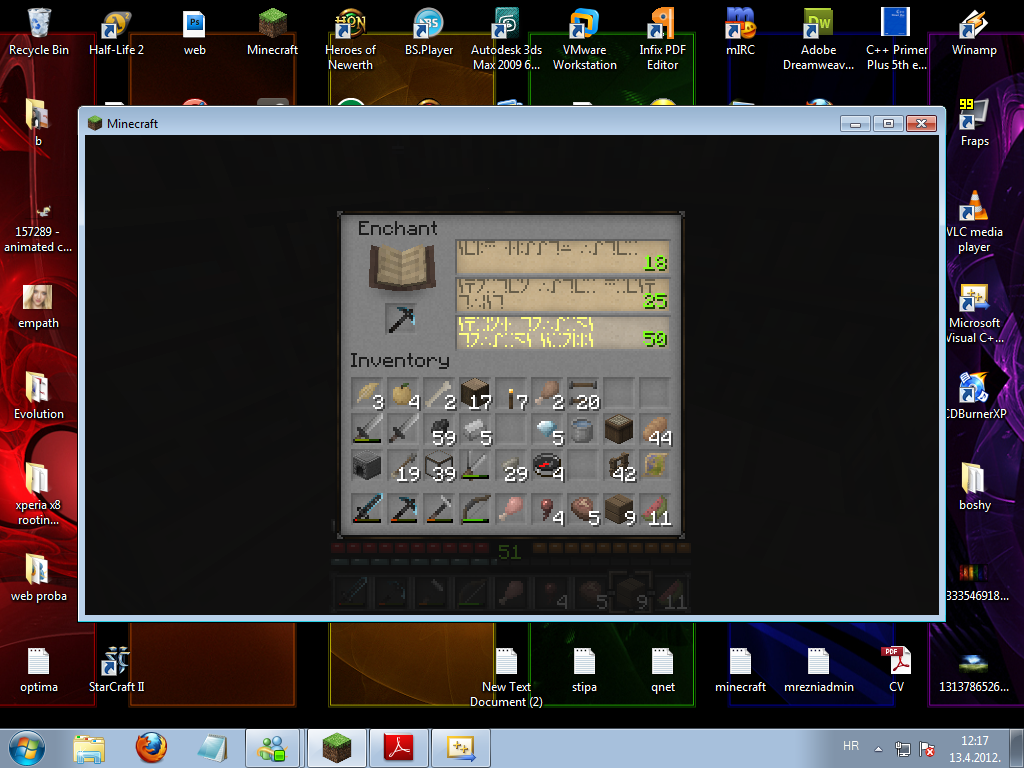
Task: Open Windows Explorer from the taskbar
Action: pyautogui.click(x=89, y=748)
